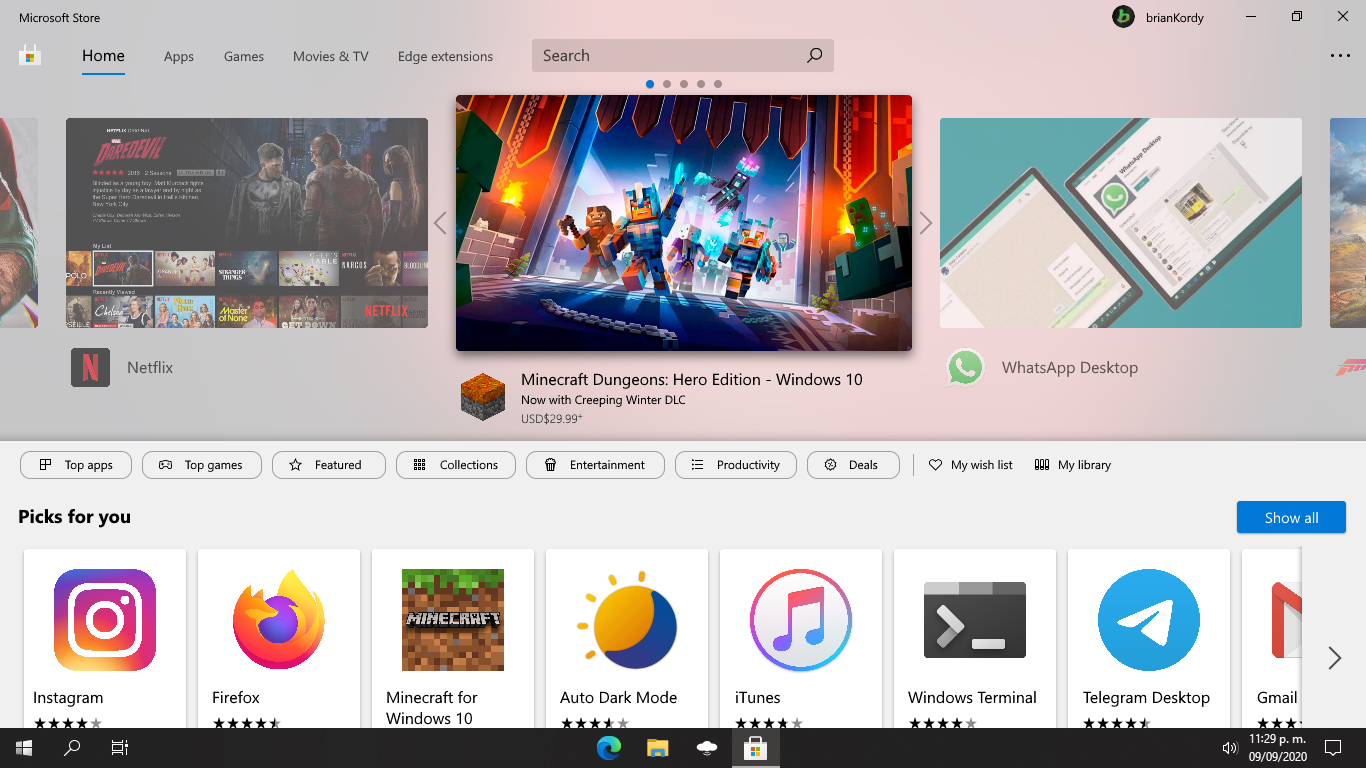
Task: Open the Minecraft for Windows 10 tile
Action: pos(453,638)
